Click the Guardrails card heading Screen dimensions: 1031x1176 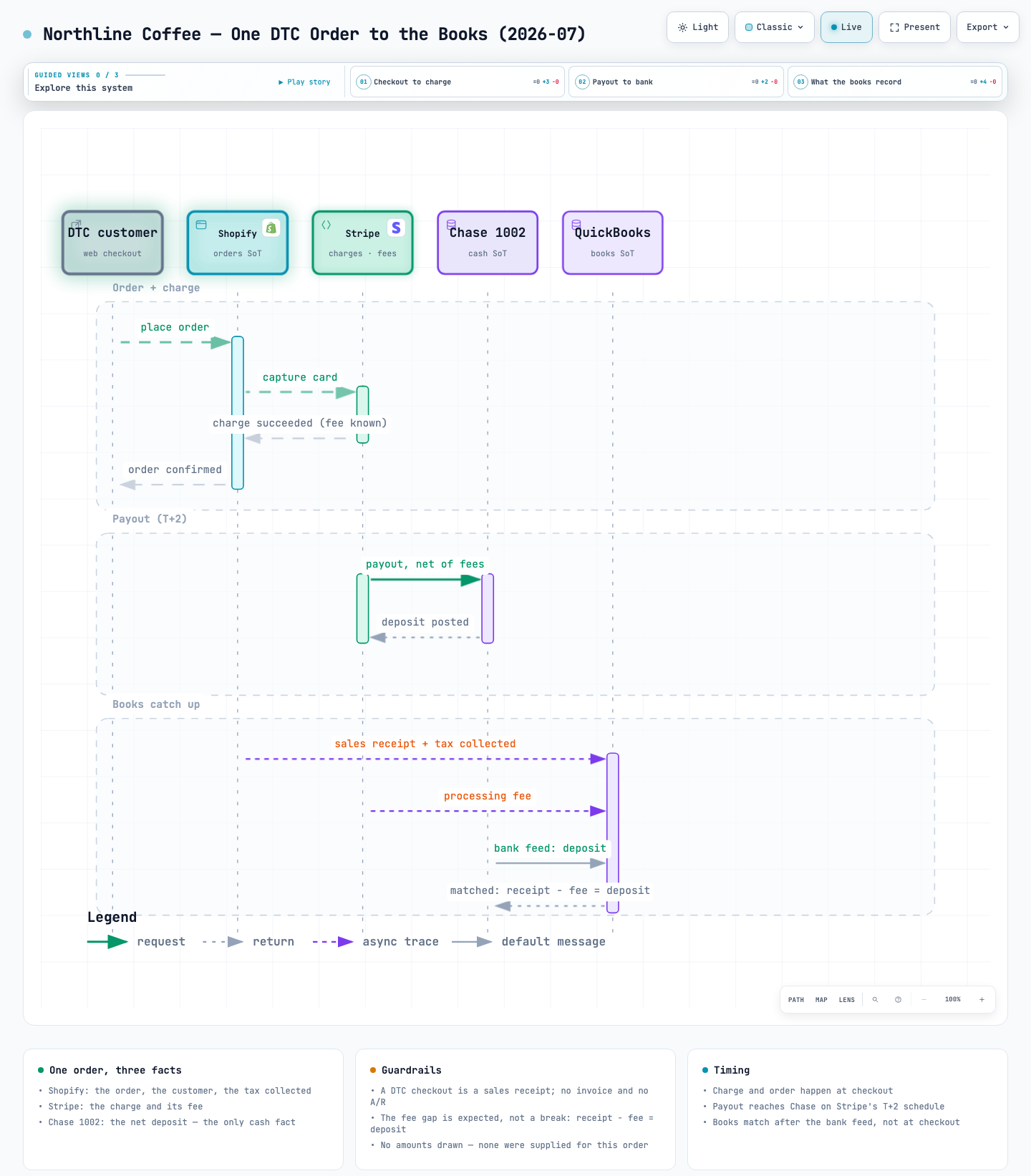[x=412, y=1070]
